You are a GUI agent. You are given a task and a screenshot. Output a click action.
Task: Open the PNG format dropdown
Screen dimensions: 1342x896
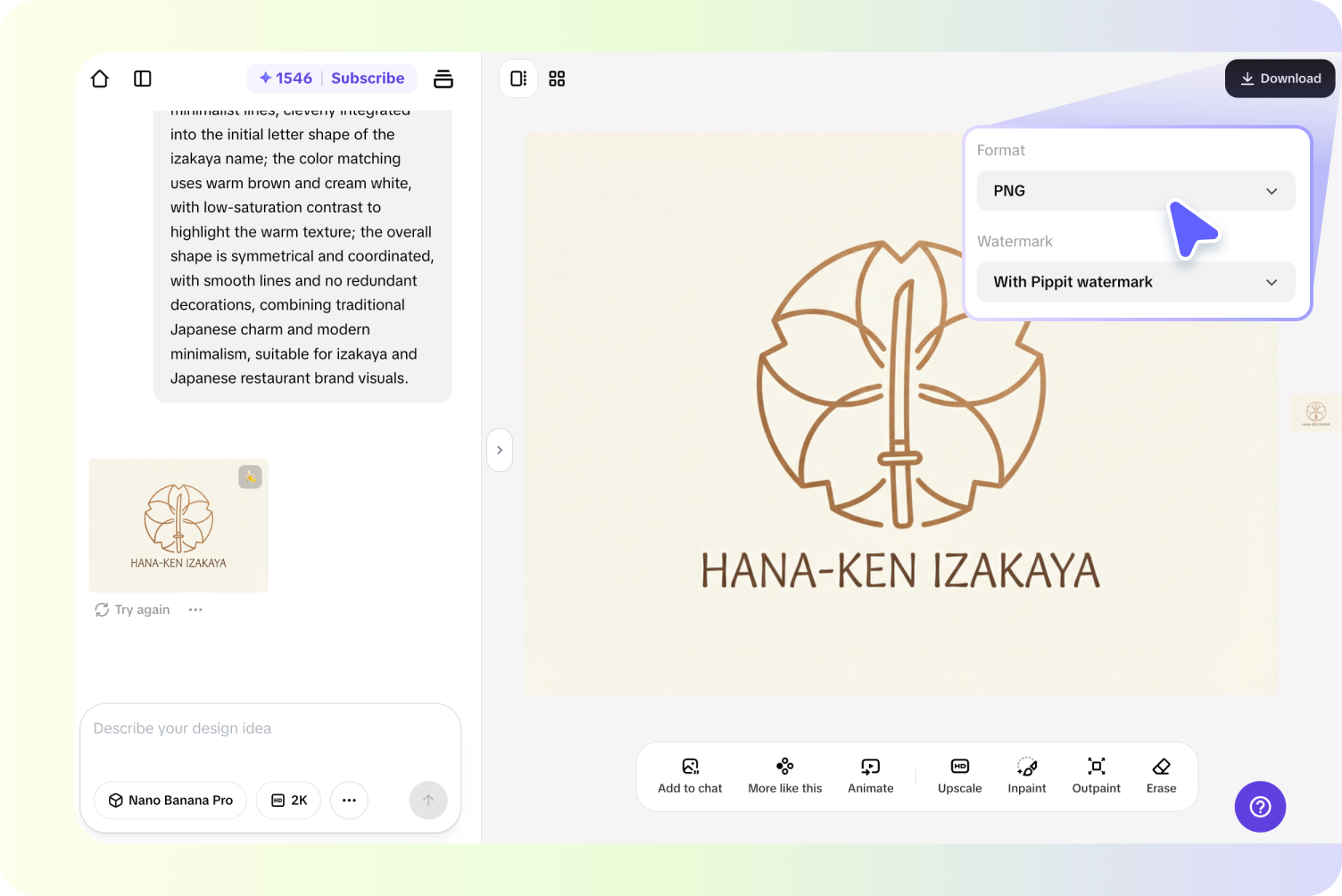(x=1136, y=191)
